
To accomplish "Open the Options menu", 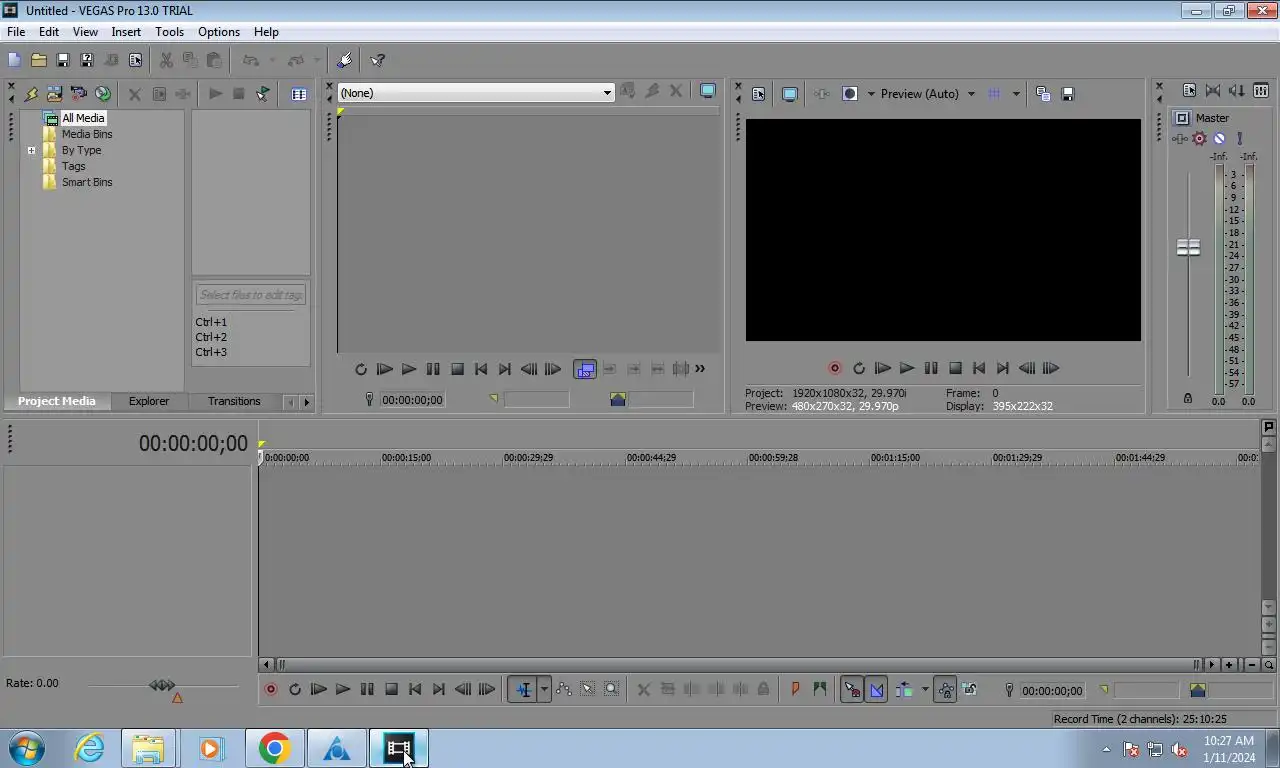I will (x=219, y=32).
